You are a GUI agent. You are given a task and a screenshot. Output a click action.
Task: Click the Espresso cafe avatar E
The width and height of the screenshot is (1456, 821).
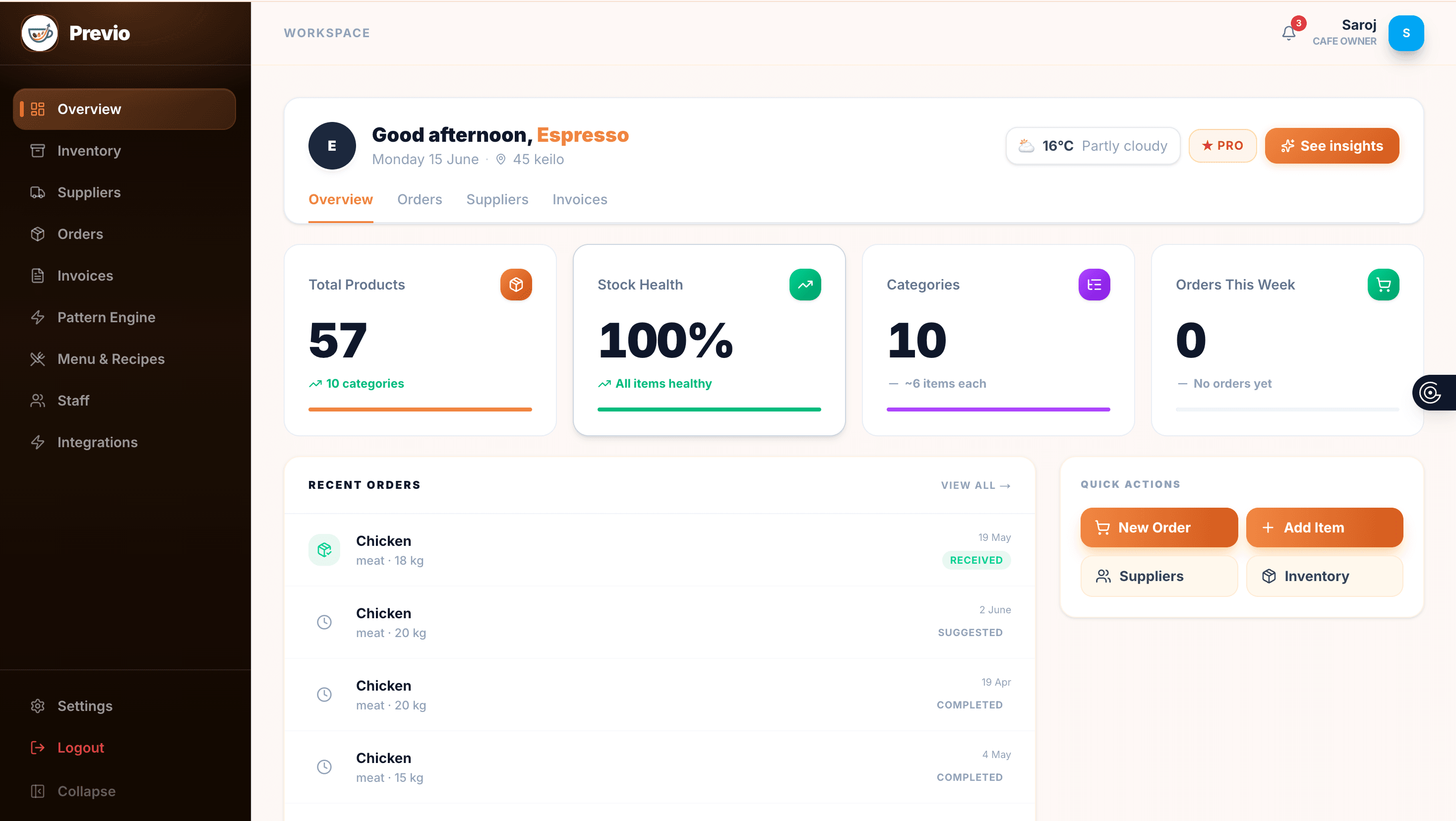(x=332, y=146)
